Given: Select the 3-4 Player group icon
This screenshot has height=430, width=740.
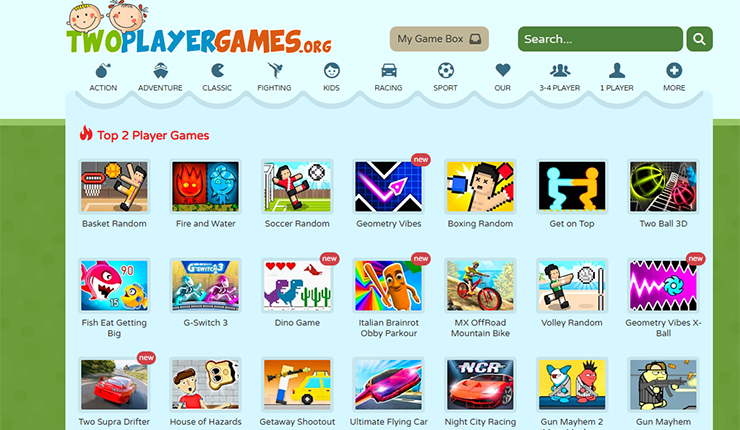Looking at the screenshot, I should (560, 71).
